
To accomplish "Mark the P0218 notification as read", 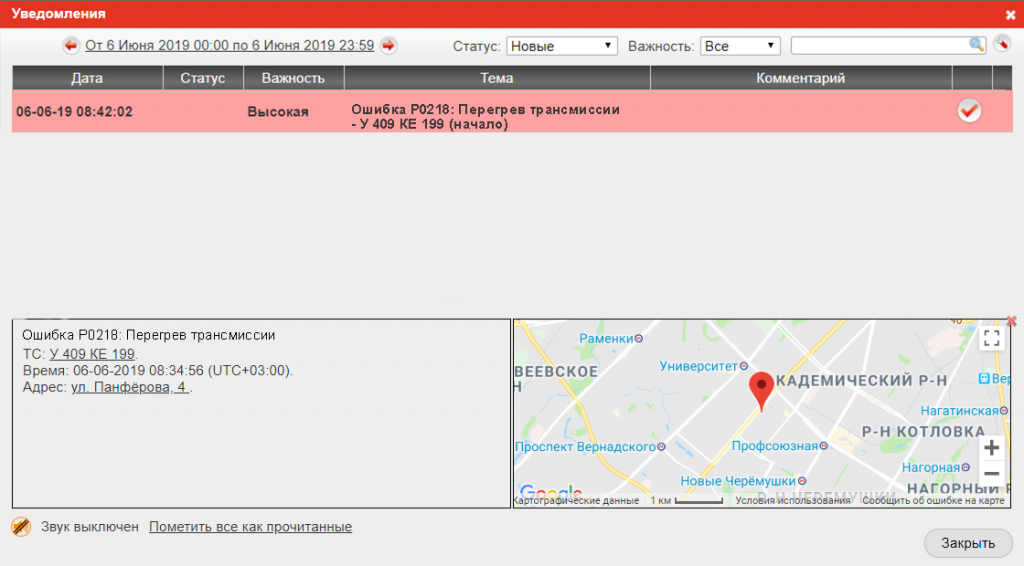I will click(x=969, y=111).
